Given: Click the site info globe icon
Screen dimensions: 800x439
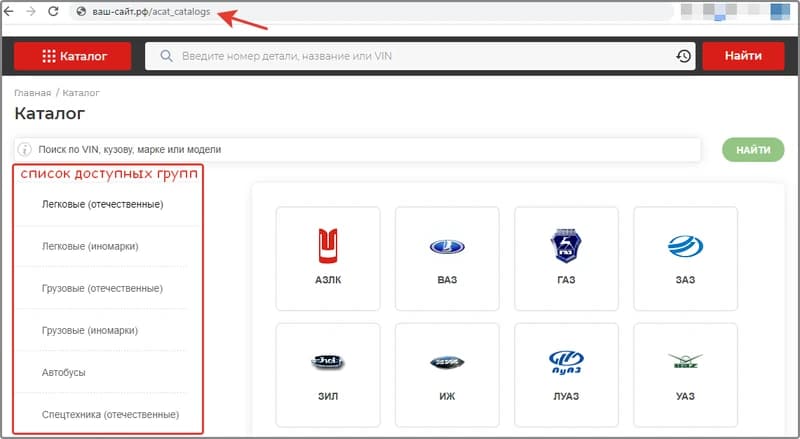Looking at the screenshot, I should tap(81, 11).
